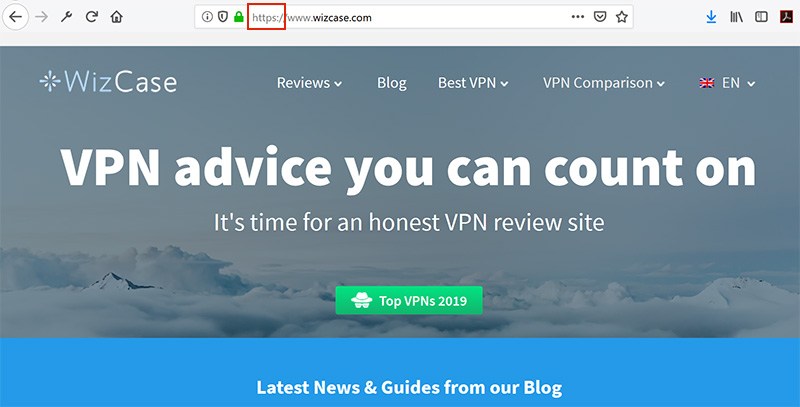This screenshot has height=407, width=800.
Task: Open the EN language selector dropdown
Action: pyautogui.click(x=738, y=83)
